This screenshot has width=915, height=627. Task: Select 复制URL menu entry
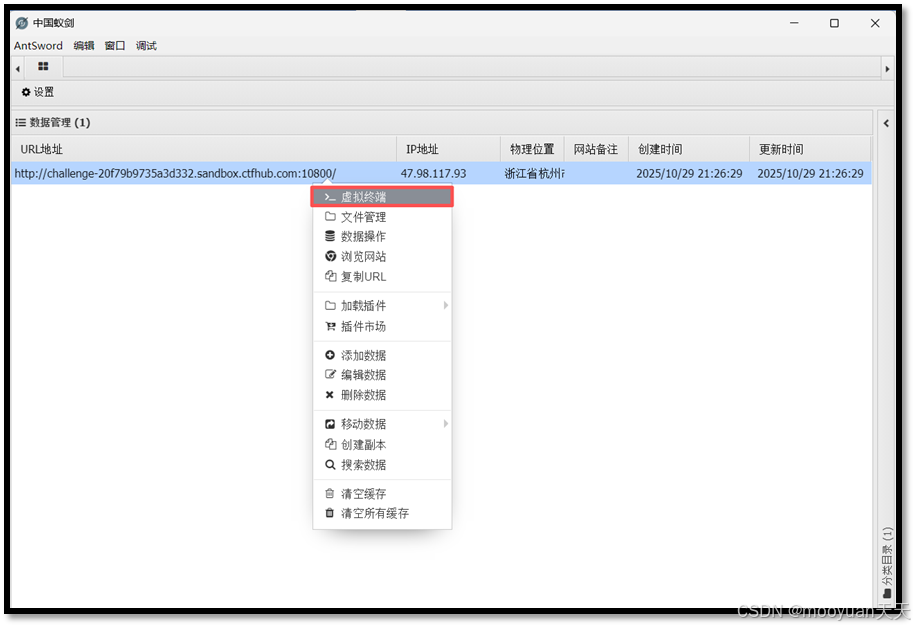[382, 276]
